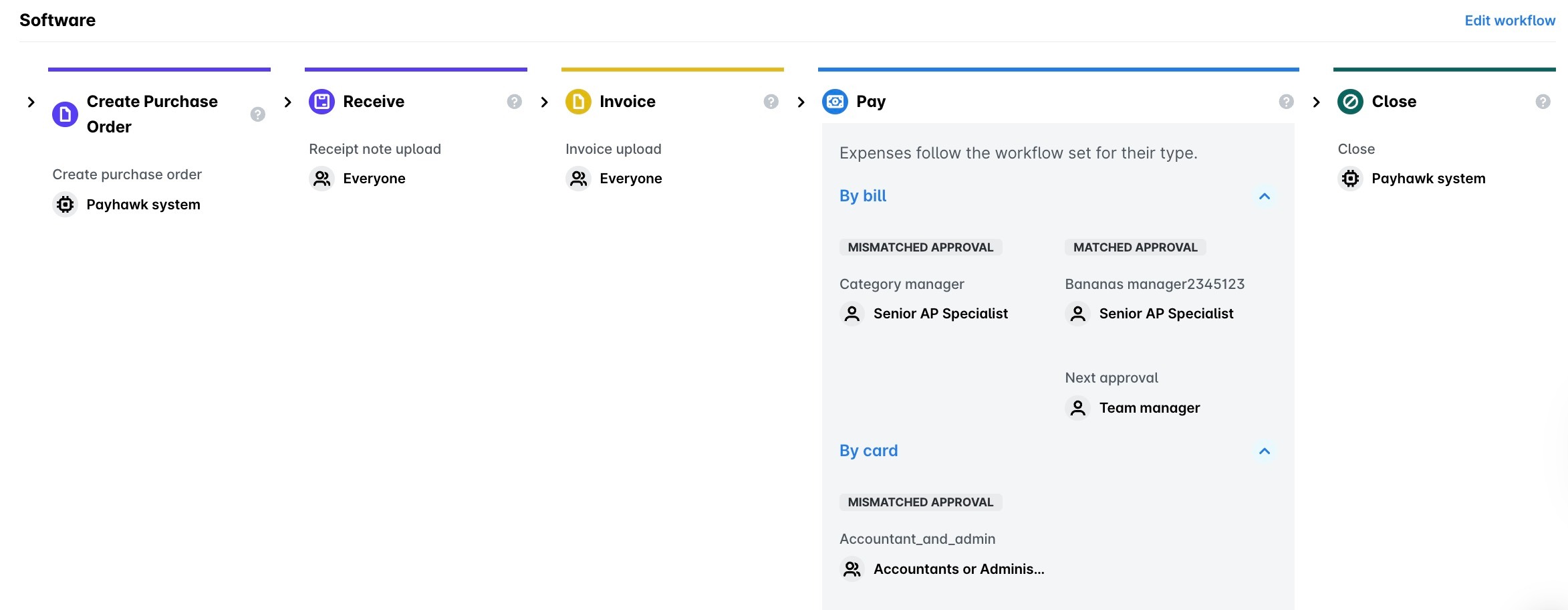Click Everyone group icon under Invoice upload

tap(578, 179)
